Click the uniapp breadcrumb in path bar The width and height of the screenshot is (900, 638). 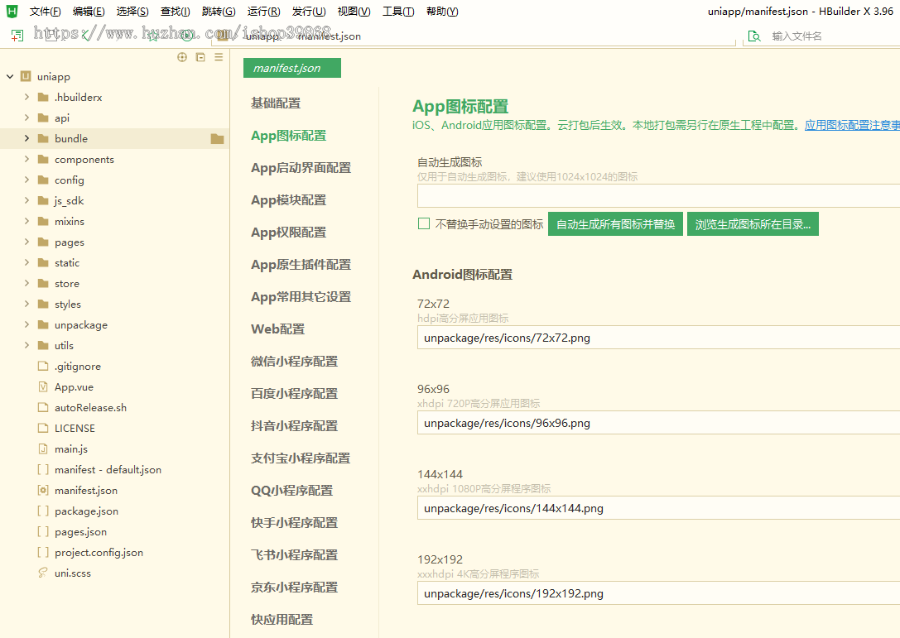(263, 36)
